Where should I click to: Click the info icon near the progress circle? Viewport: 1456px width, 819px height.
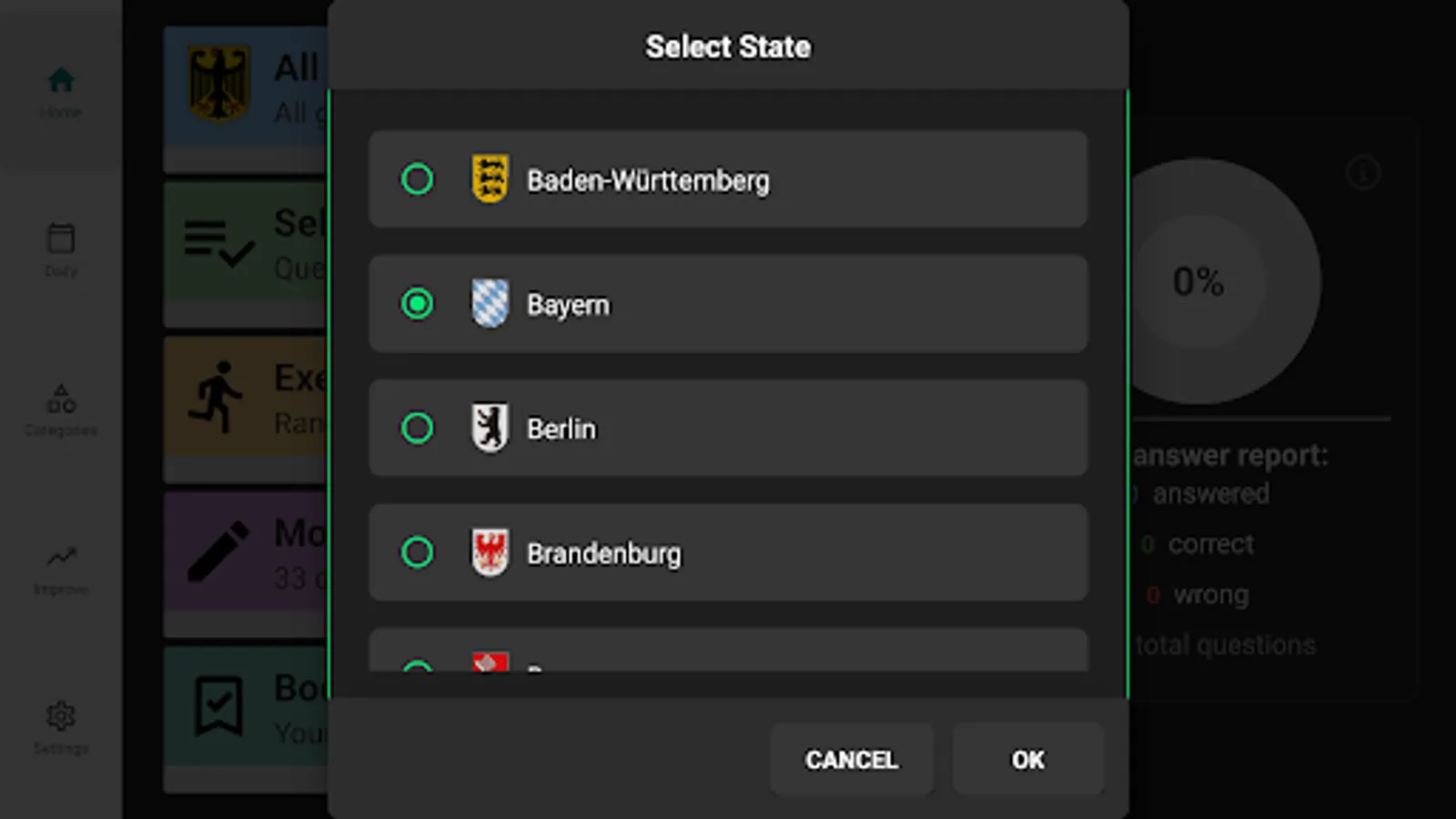(x=1362, y=174)
